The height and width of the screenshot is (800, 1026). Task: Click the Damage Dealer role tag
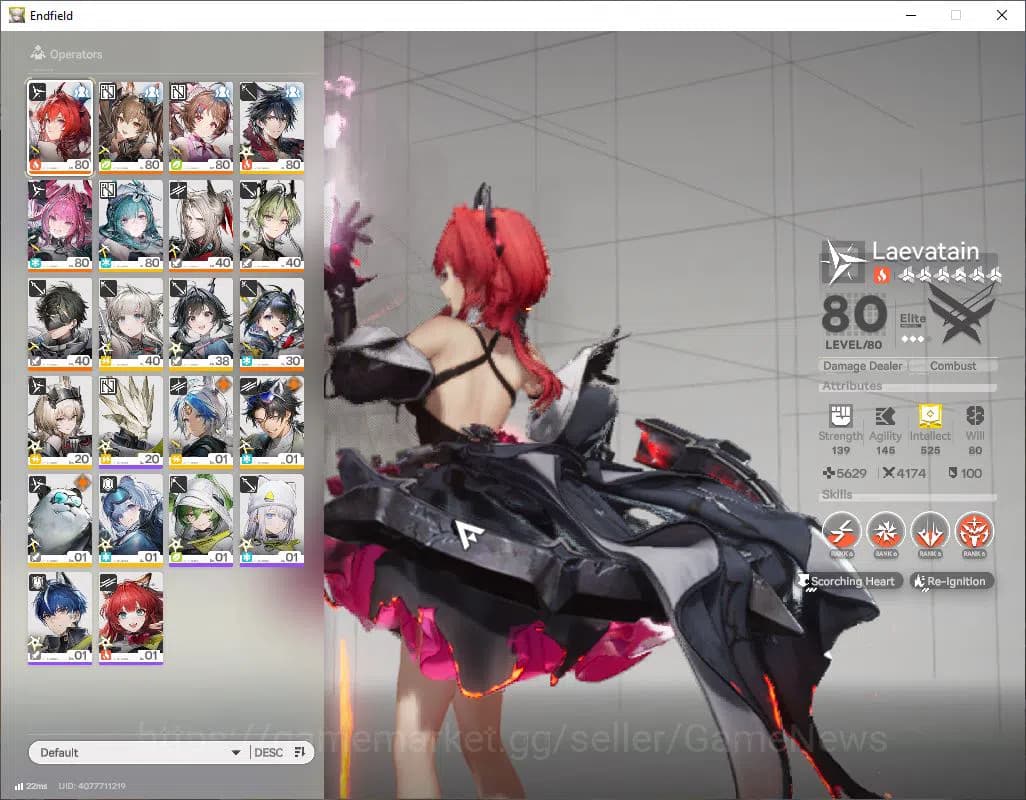[862, 366]
